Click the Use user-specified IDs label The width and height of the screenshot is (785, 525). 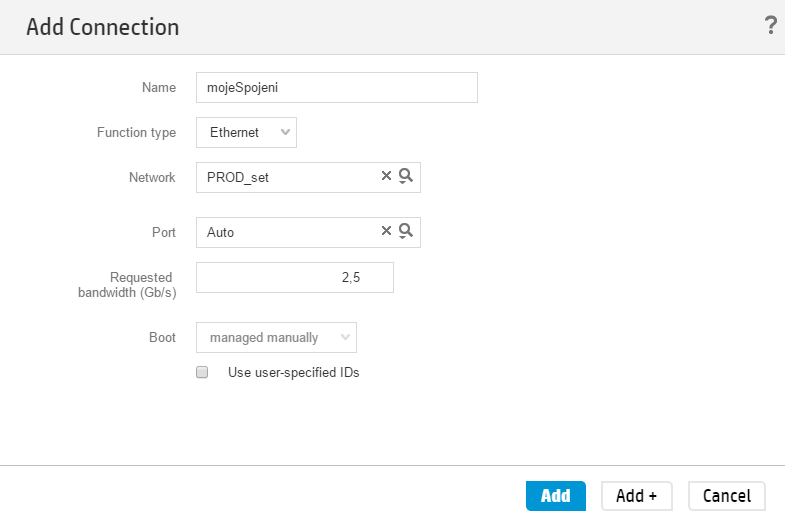pyautogui.click(x=294, y=372)
